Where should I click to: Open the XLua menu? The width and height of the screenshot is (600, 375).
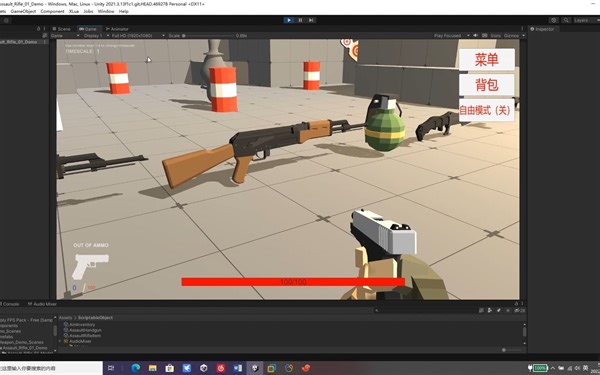tap(73, 11)
